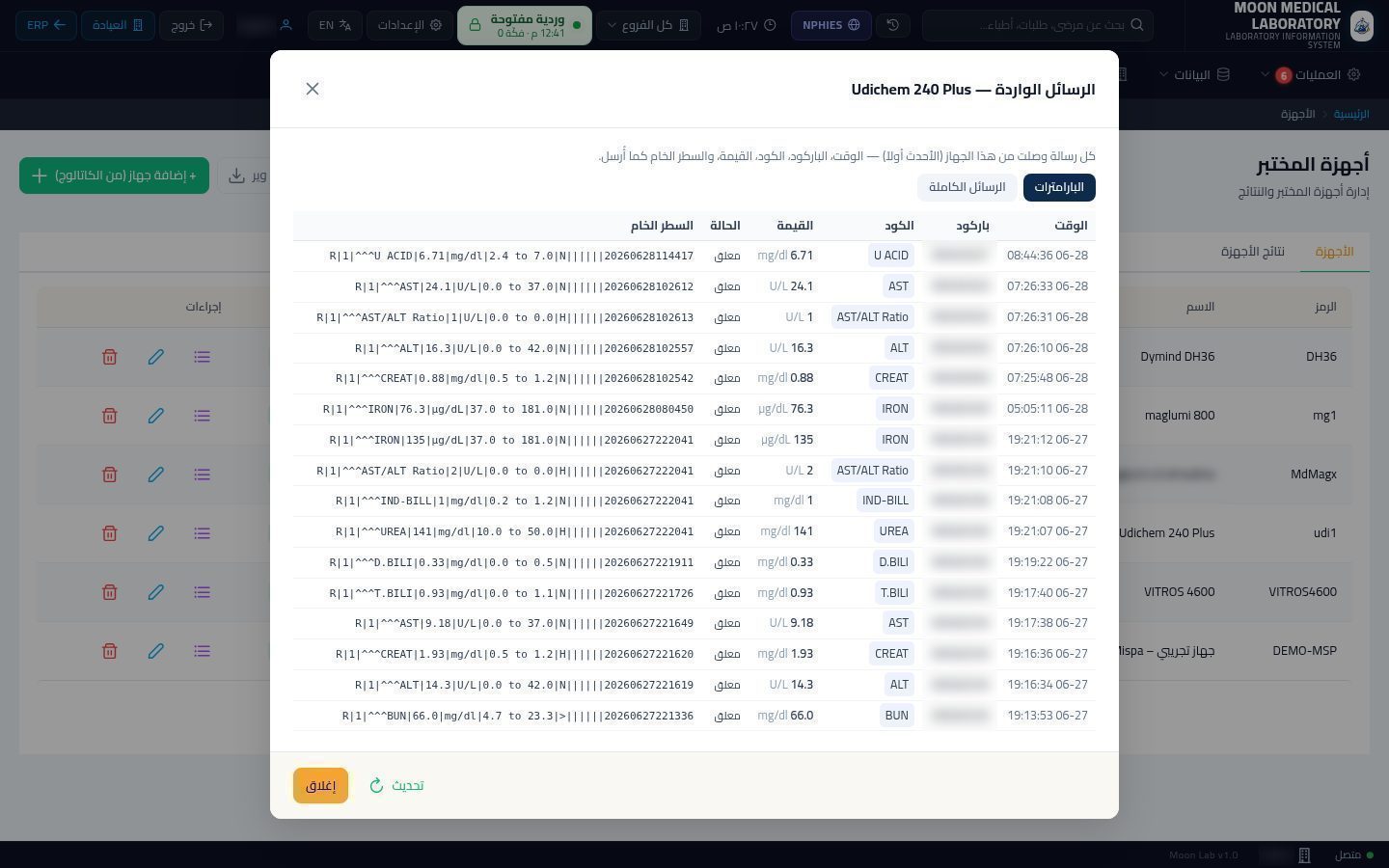Viewport: 1389px width, 868px height.
Task: Edit the DEMO-MSP device with the pencil icon
Action: [x=155, y=651]
